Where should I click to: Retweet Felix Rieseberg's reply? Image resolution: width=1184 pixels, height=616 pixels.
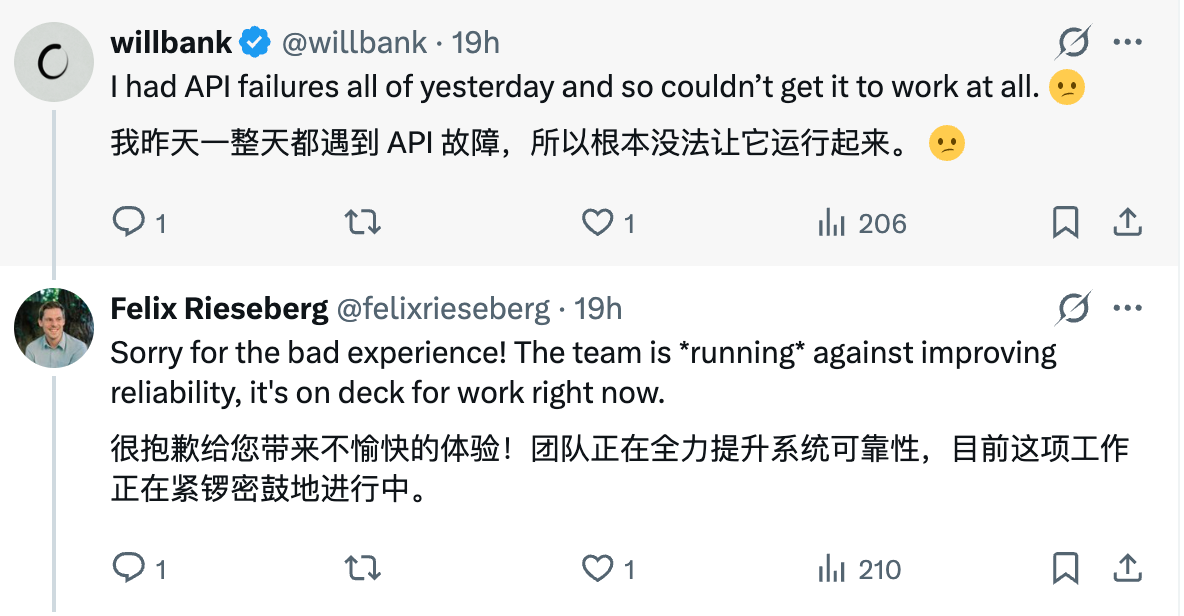coord(362,569)
